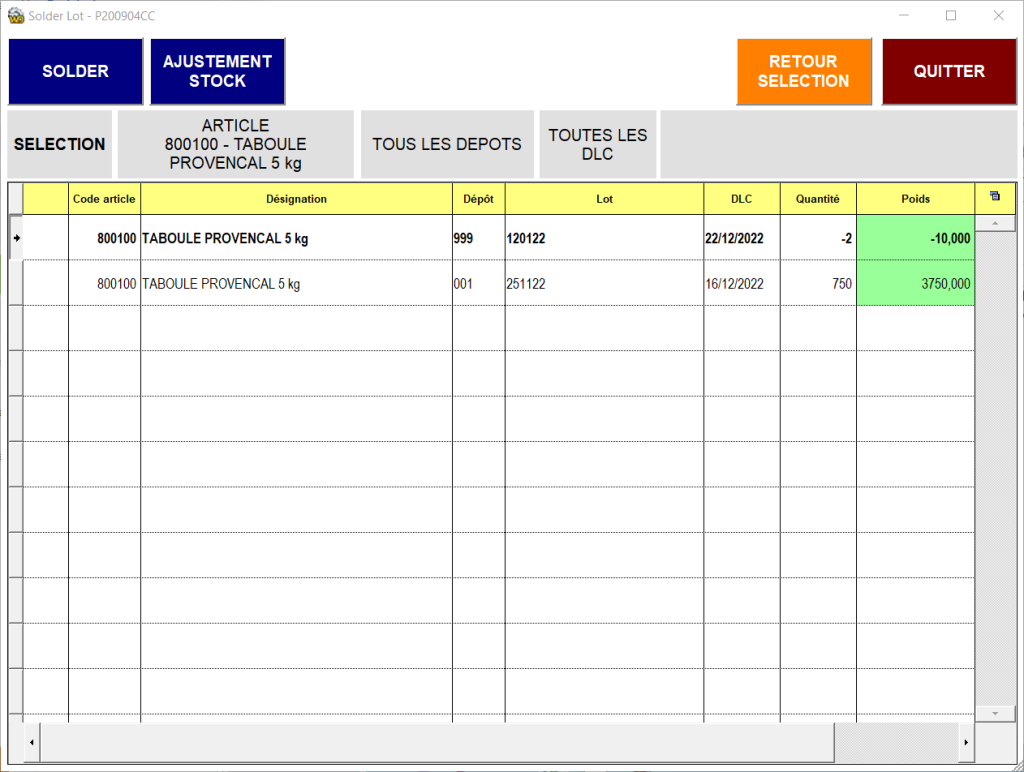Click the horizontal scrollbar left arrow
Viewport: 1024px width, 772px height.
(x=31, y=743)
